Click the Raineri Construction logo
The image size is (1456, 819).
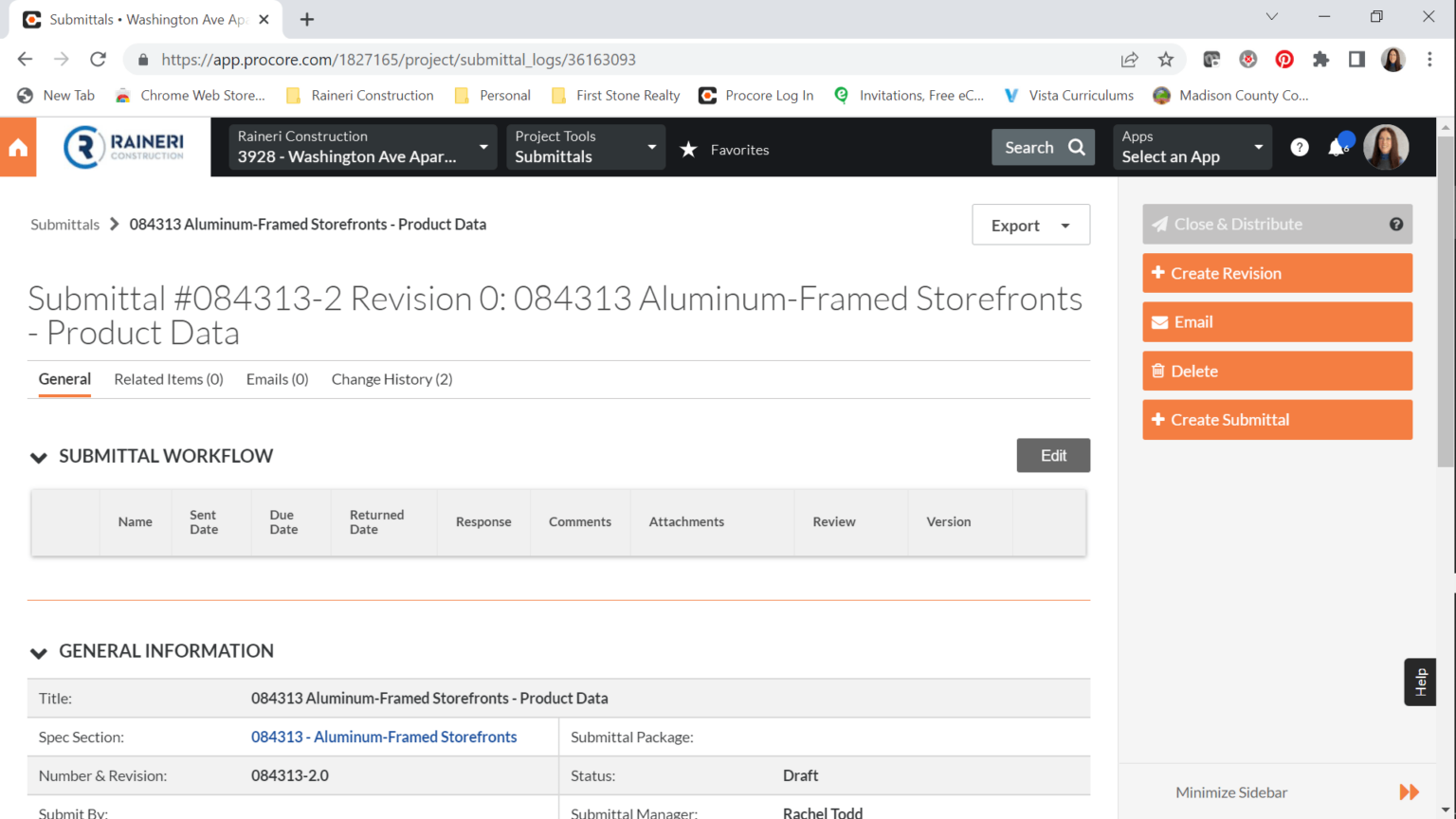point(124,147)
